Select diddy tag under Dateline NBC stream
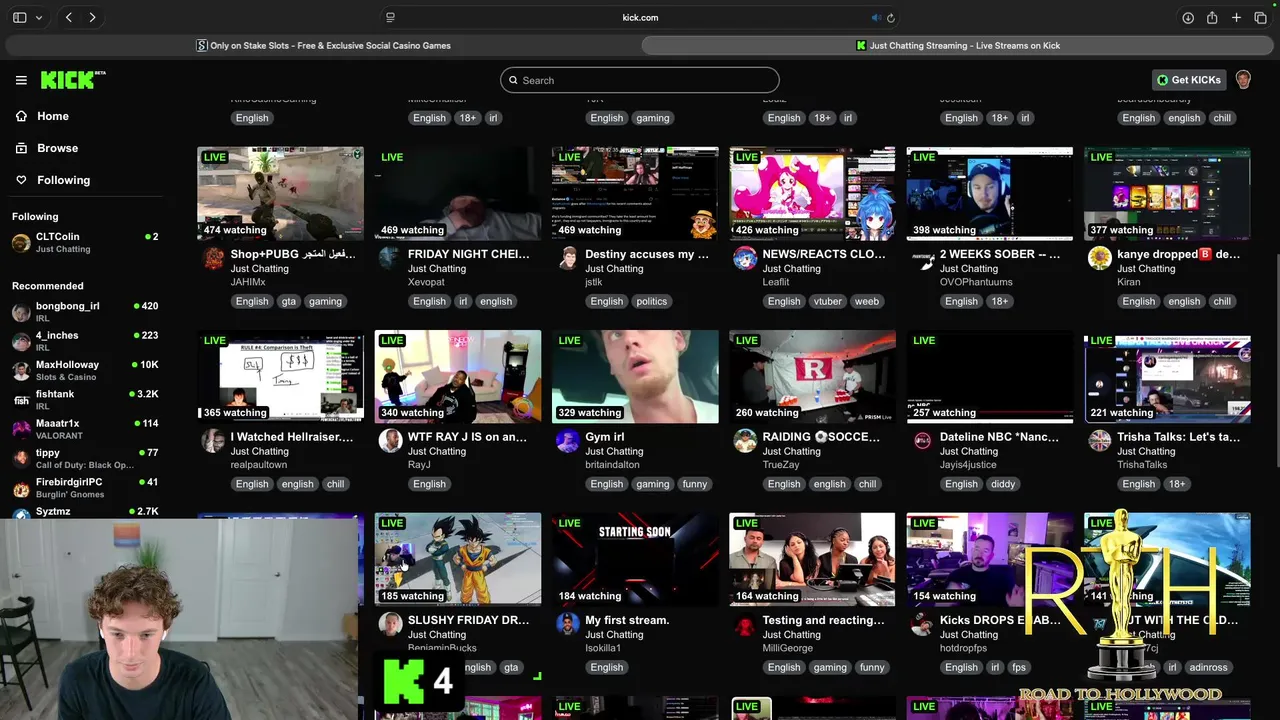Image resolution: width=1280 pixels, height=720 pixels. coord(1003,484)
